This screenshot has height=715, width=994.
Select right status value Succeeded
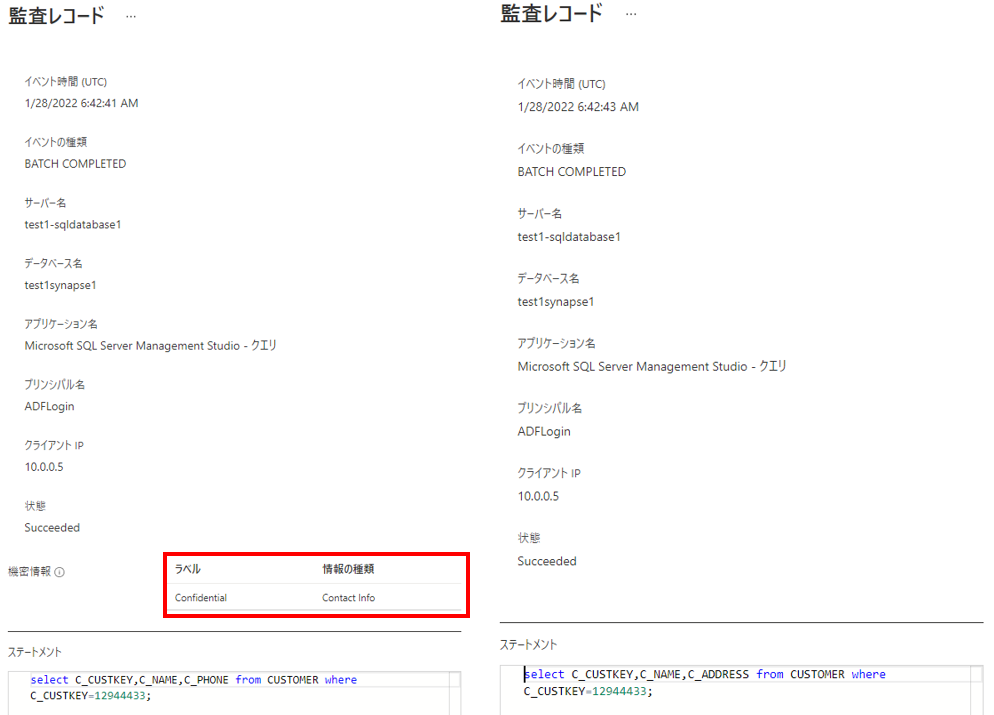[x=547, y=562]
